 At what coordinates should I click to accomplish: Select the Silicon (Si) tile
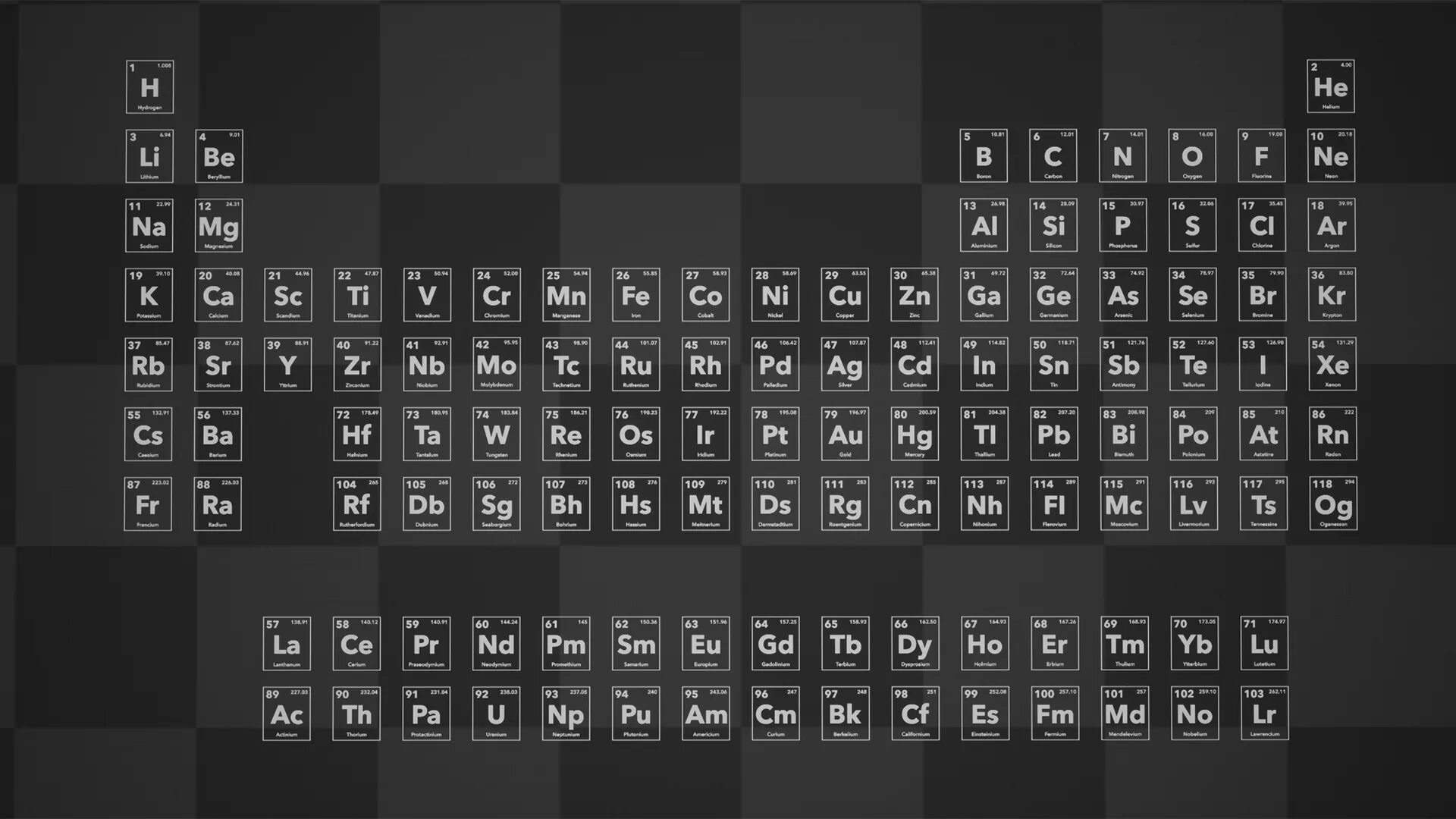coord(1053,226)
